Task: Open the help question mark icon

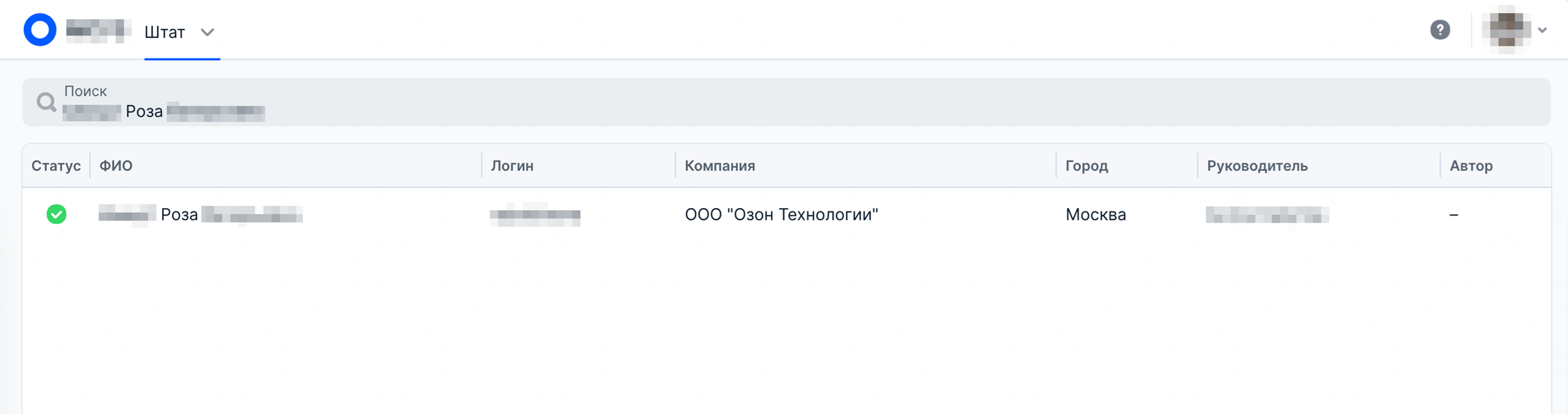Action: [1439, 30]
